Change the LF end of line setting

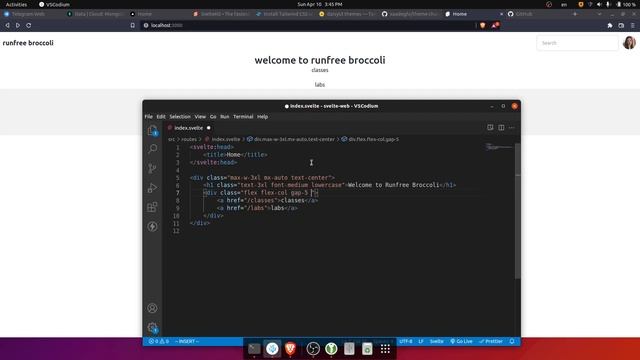[421, 341]
